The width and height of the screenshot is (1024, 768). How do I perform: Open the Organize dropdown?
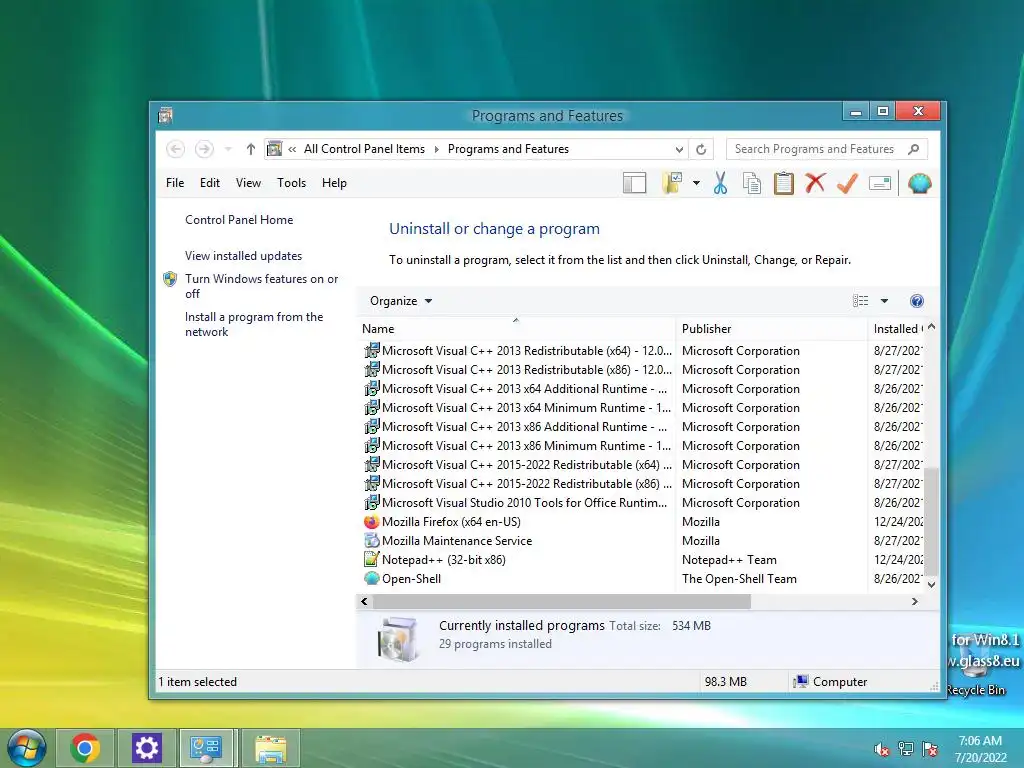coord(401,301)
